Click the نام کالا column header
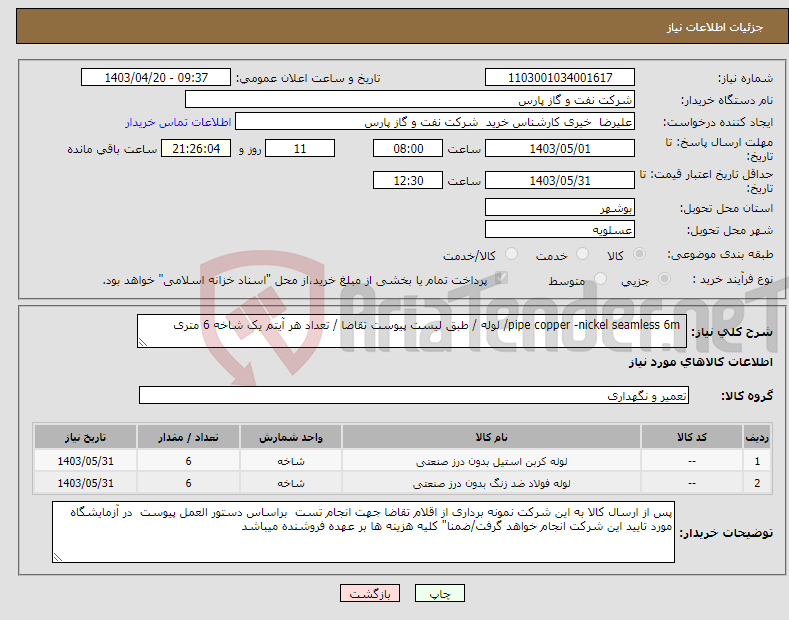Viewport: 789px width, 620px height. click(491, 437)
